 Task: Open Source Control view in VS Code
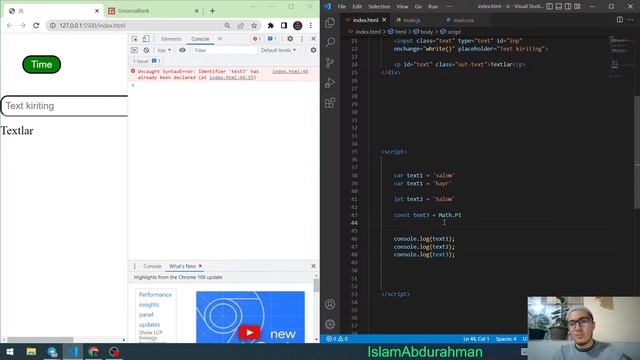click(330, 62)
